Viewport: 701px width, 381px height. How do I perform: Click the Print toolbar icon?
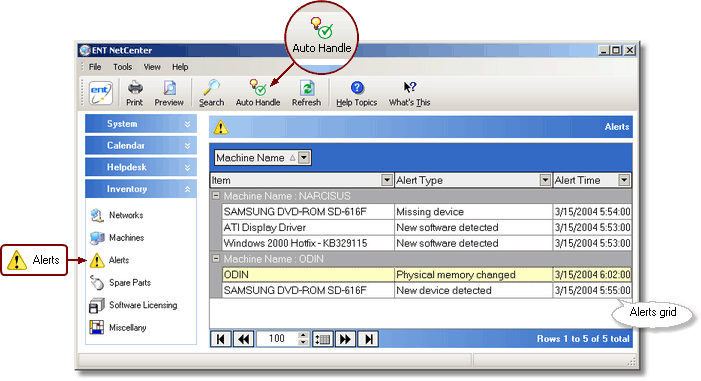135,93
